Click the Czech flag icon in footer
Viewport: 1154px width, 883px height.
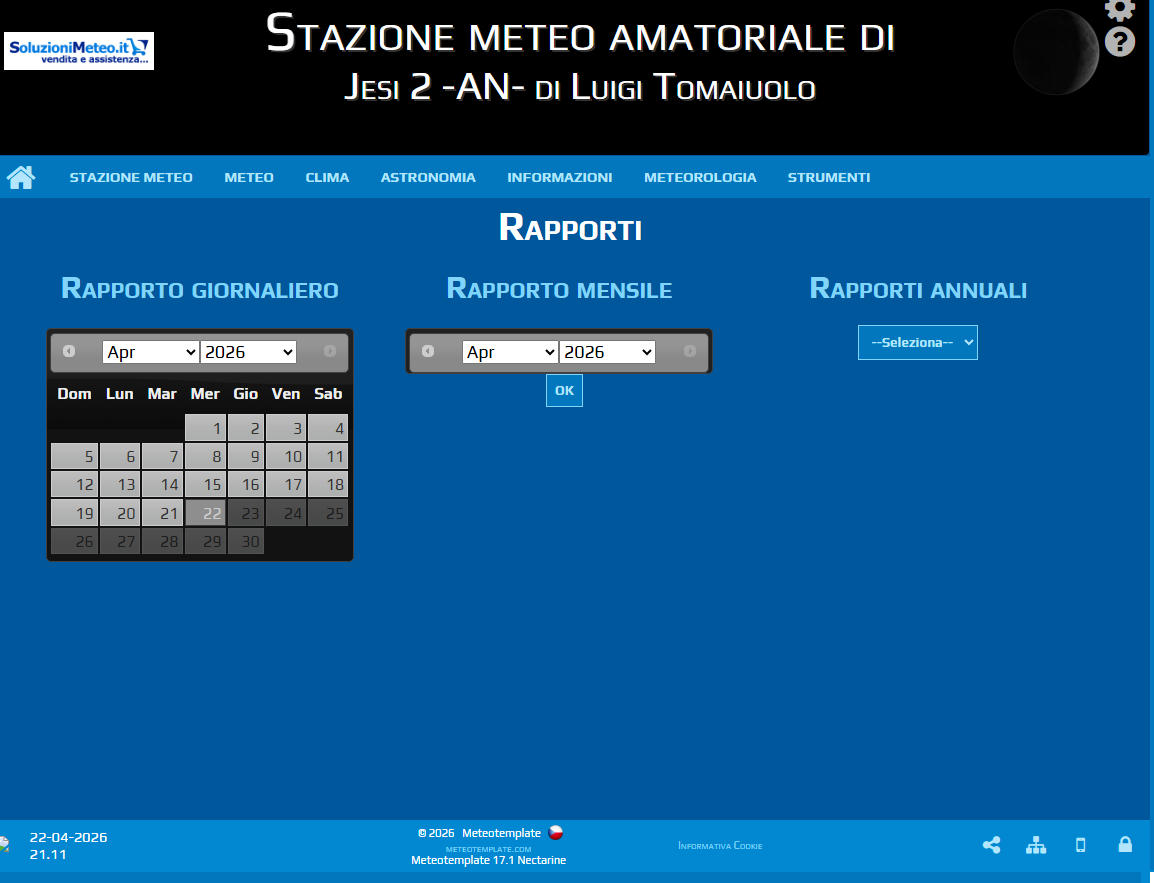(x=556, y=833)
